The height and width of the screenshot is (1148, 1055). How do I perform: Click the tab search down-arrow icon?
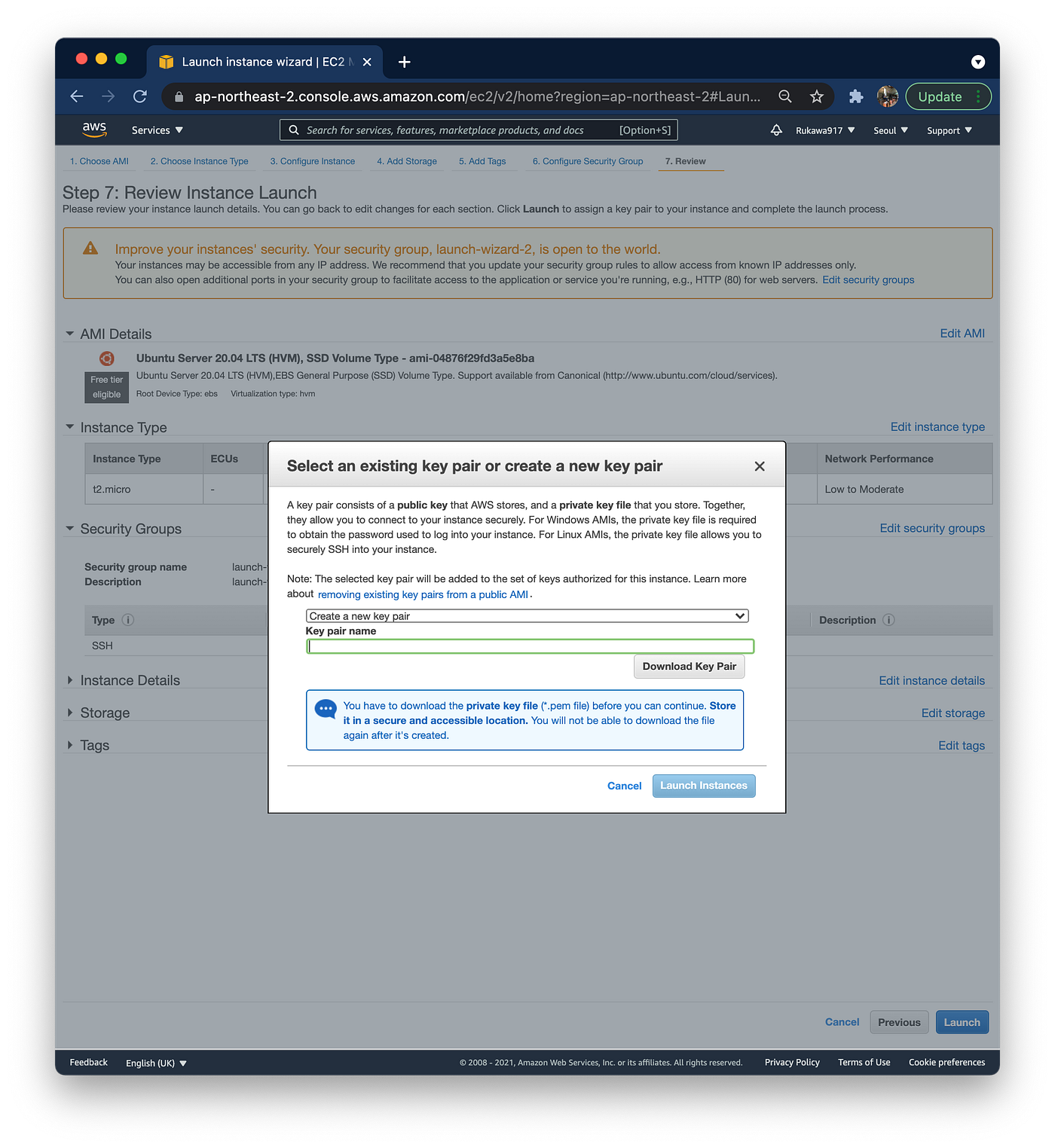978,62
